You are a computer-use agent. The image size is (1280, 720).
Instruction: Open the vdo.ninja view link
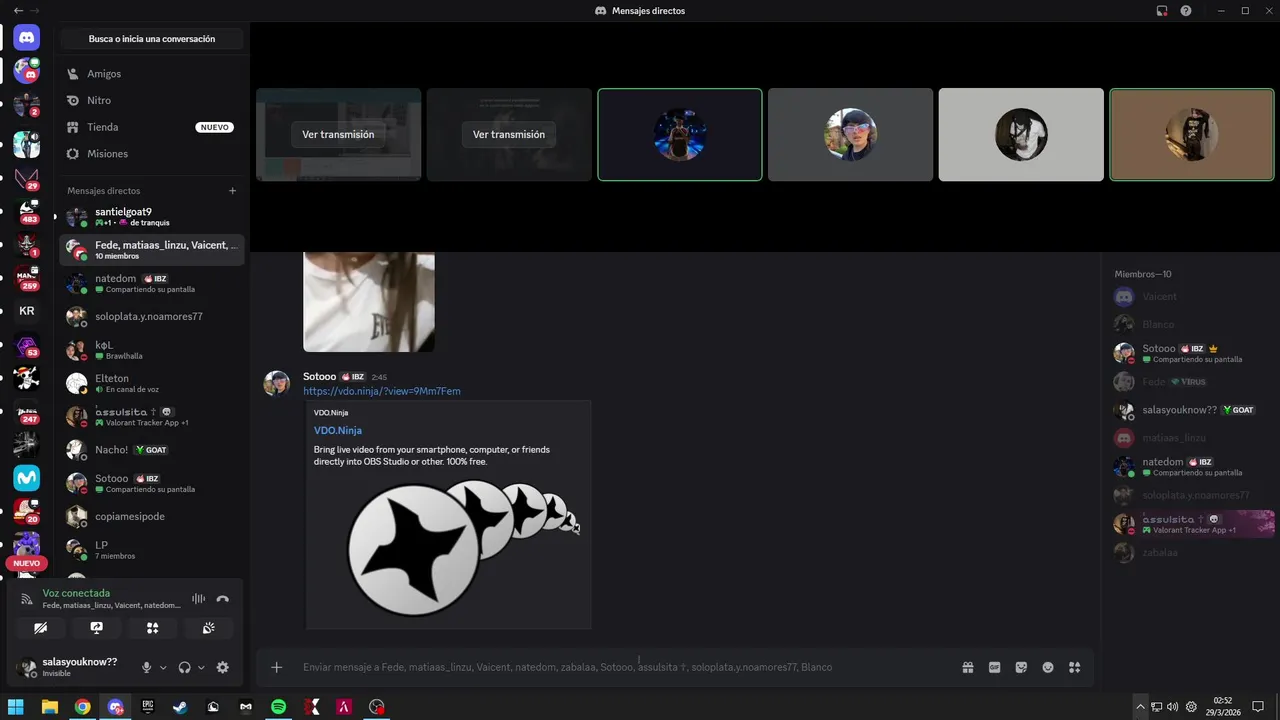tap(382, 391)
